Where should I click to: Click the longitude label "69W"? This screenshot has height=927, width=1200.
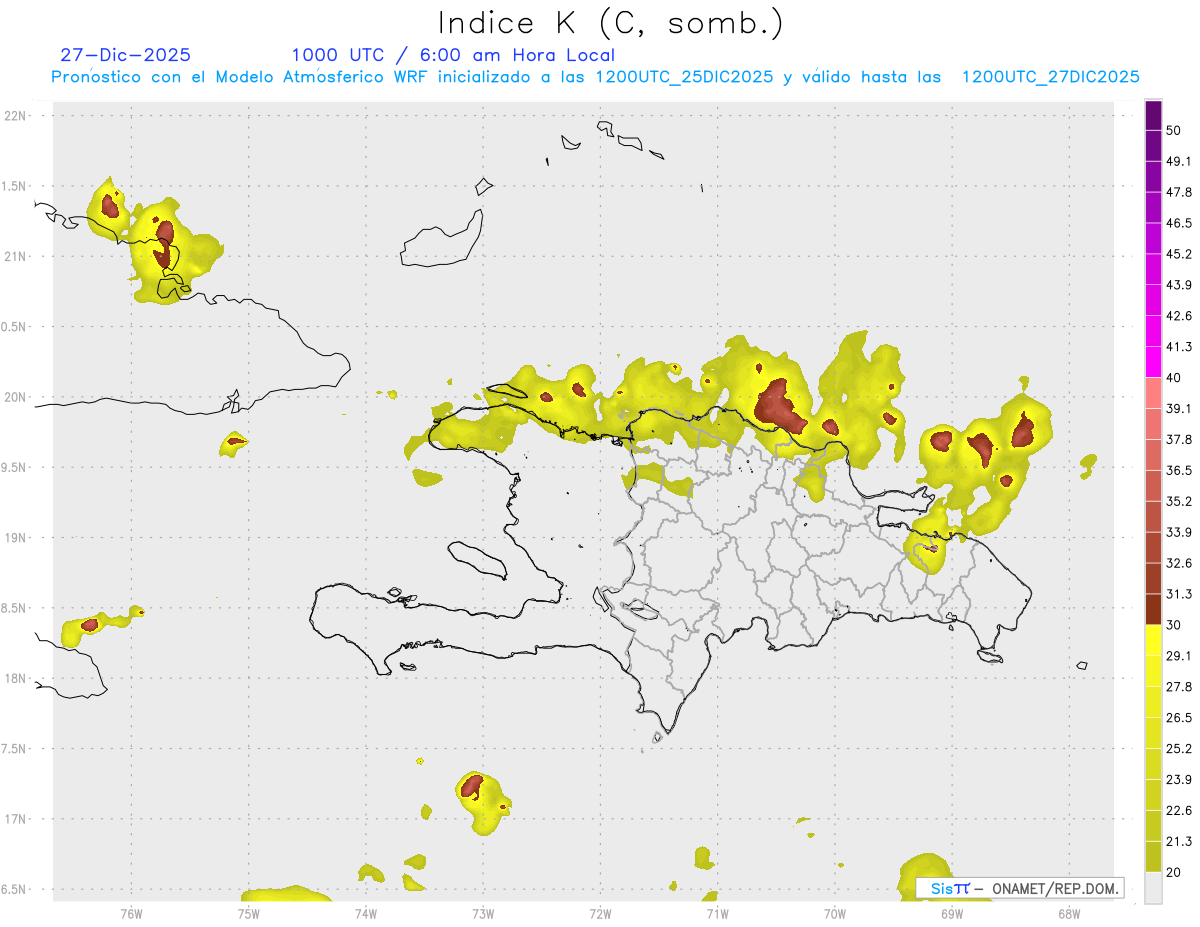pyautogui.click(x=952, y=914)
